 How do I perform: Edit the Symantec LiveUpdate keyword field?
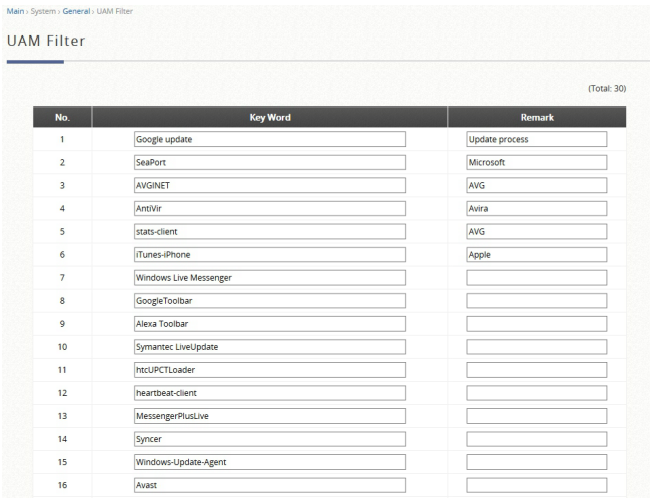[270, 347]
